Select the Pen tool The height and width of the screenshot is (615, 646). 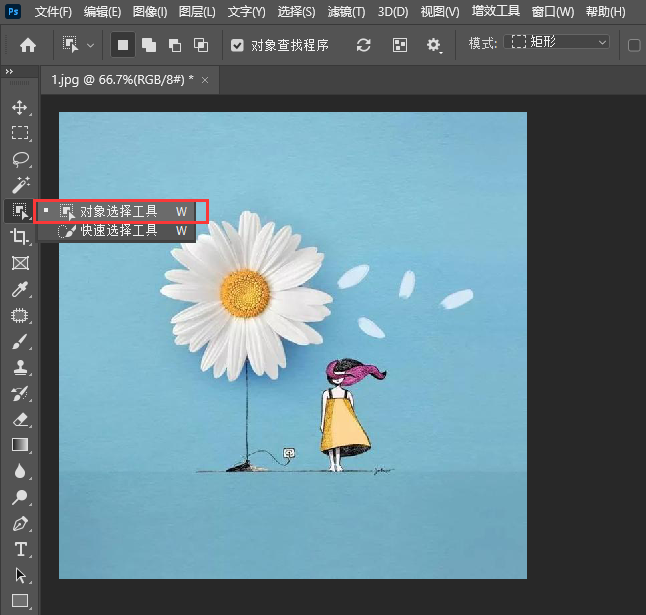20,524
